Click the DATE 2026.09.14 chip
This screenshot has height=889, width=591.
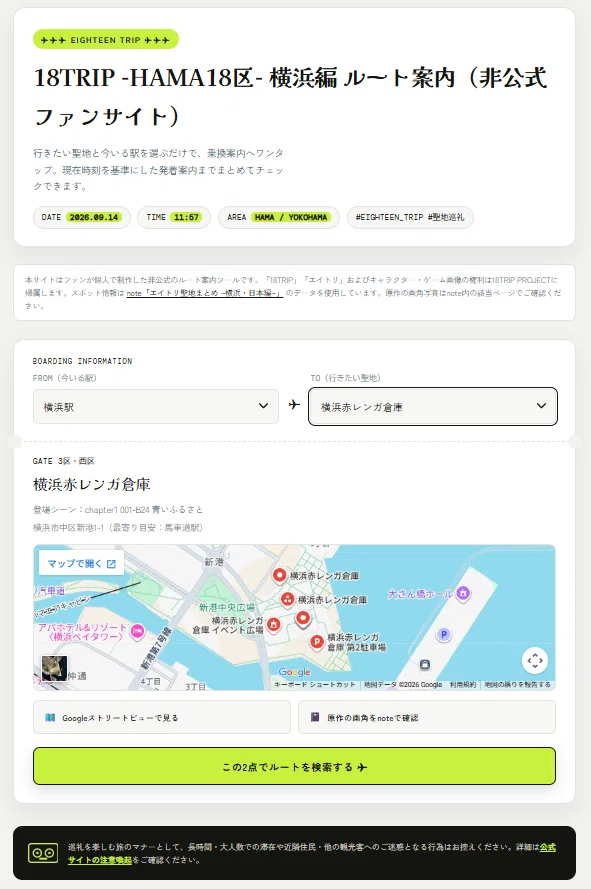point(82,217)
